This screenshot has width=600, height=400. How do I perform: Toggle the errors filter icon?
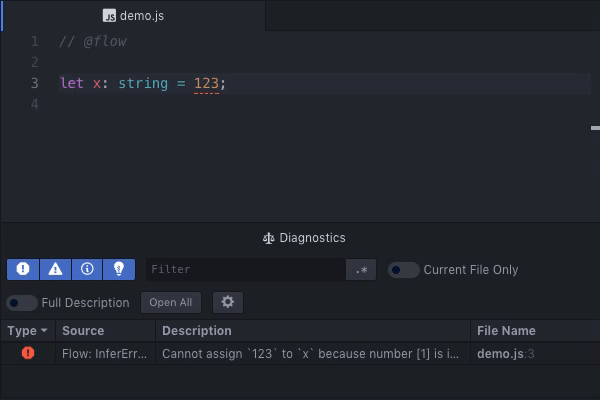[23, 269]
